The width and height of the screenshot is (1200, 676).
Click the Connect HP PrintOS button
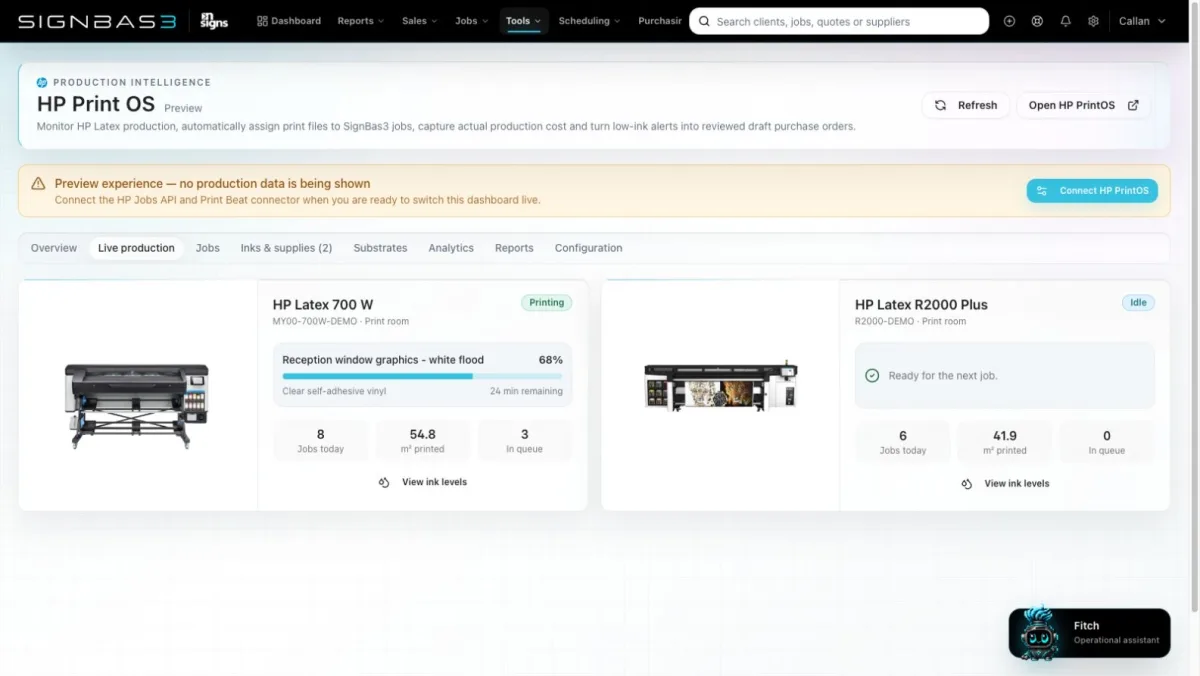point(1092,191)
